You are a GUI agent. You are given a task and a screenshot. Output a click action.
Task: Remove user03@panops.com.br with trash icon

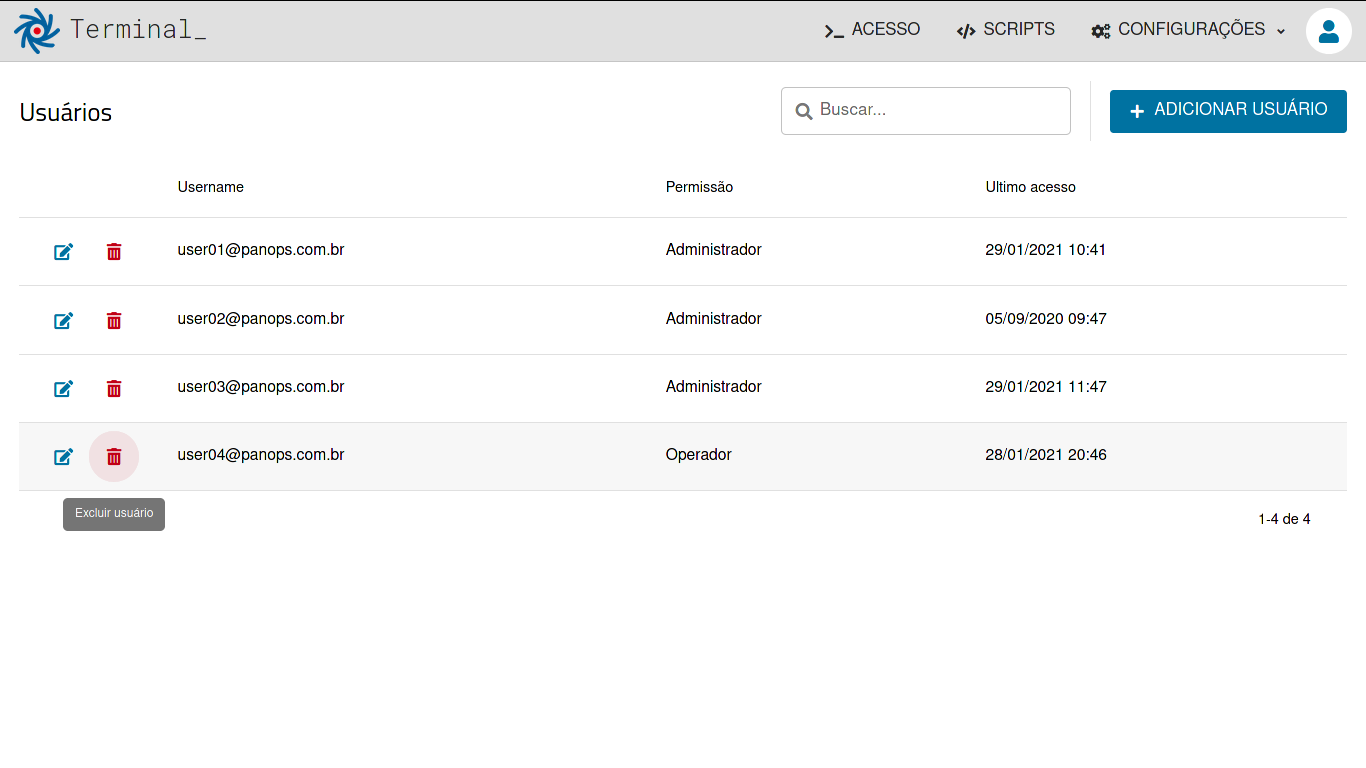(114, 388)
